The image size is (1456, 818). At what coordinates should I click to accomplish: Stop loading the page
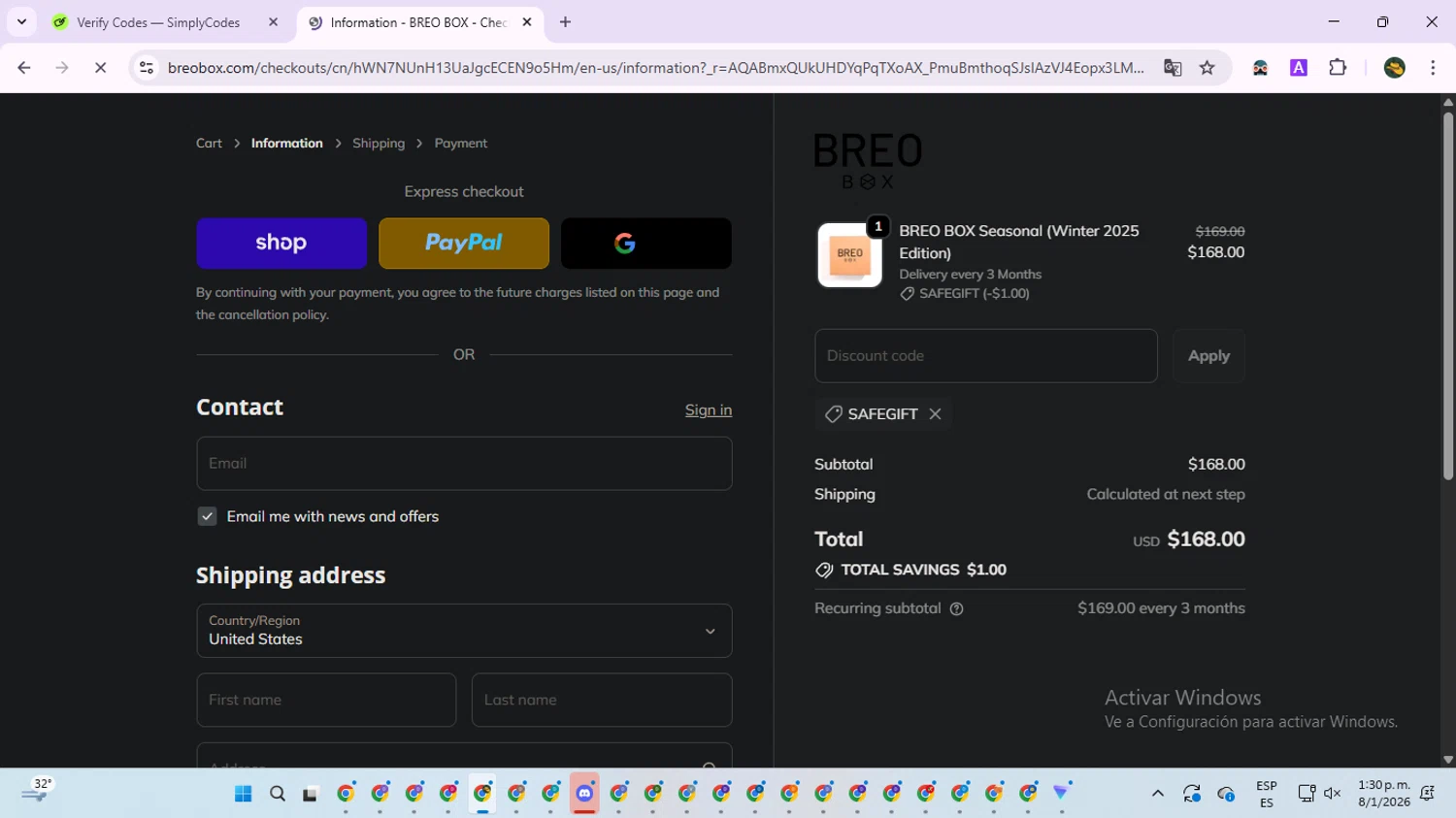click(x=100, y=68)
